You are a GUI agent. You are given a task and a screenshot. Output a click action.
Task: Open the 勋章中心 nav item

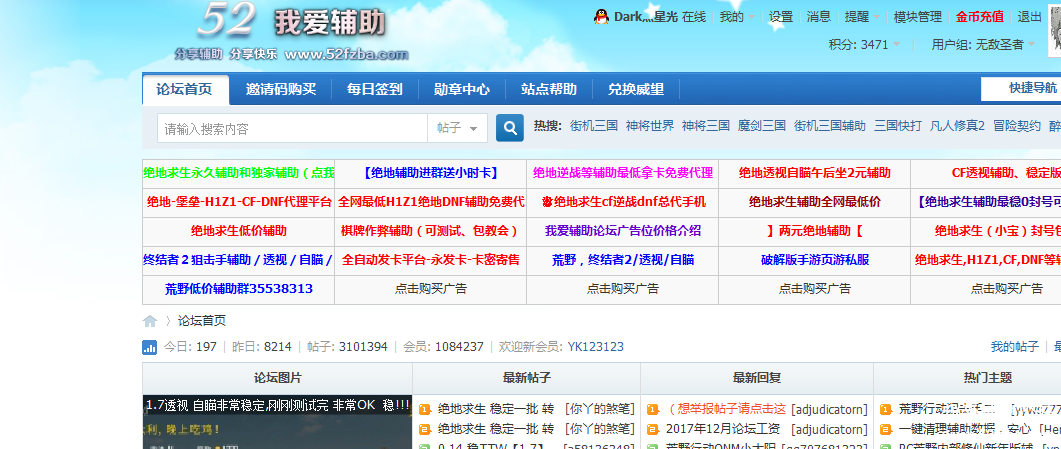[461, 89]
